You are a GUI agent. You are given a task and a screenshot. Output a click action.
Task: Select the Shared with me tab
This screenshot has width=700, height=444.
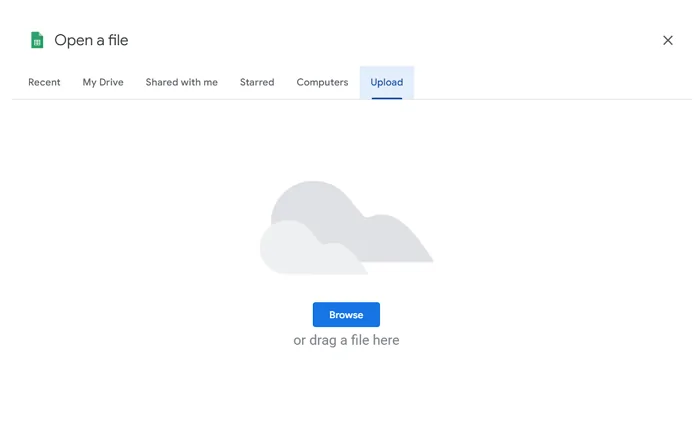(x=182, y=82)
